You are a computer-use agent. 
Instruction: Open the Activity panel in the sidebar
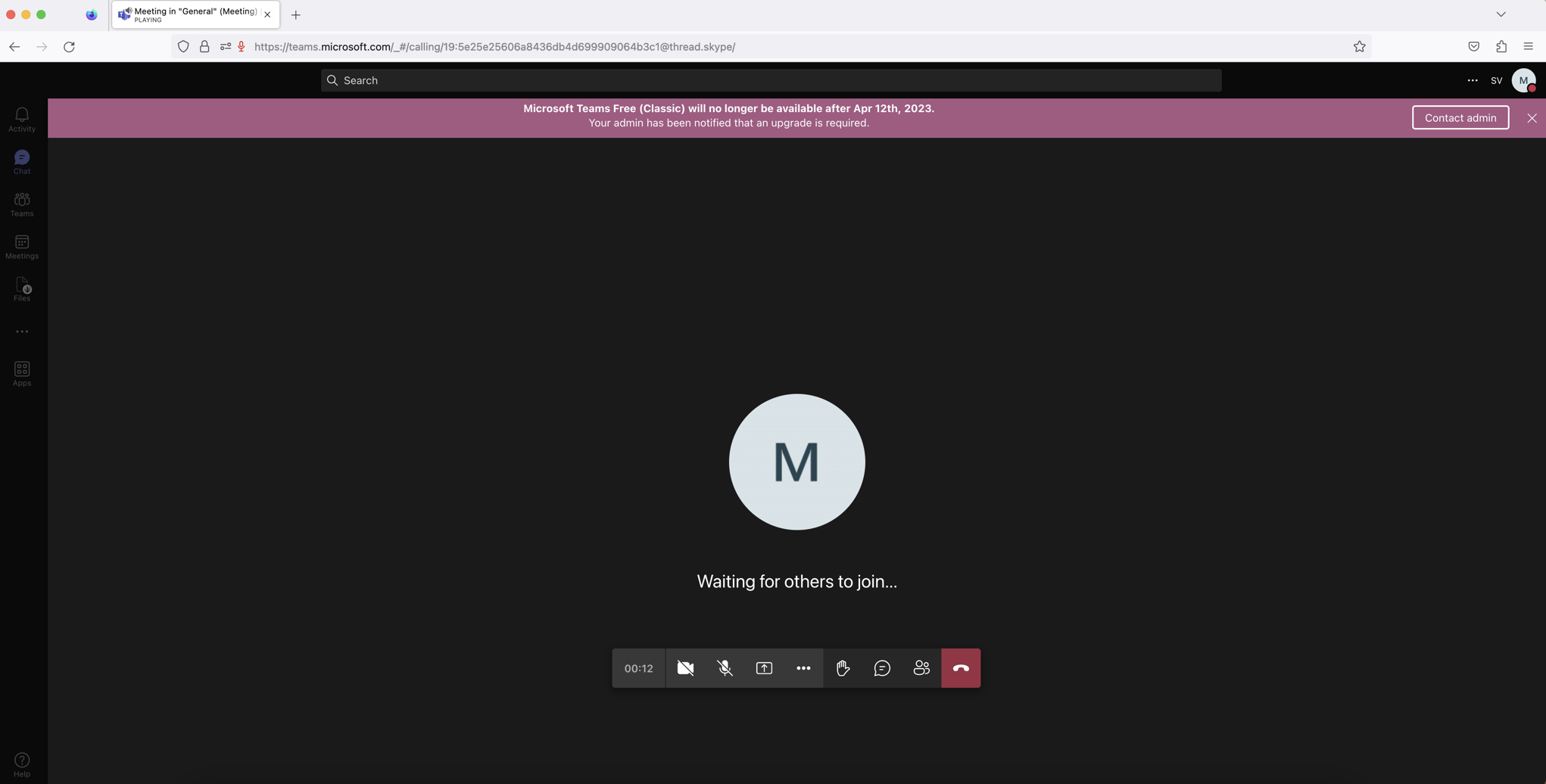click(x=21, y=118)
